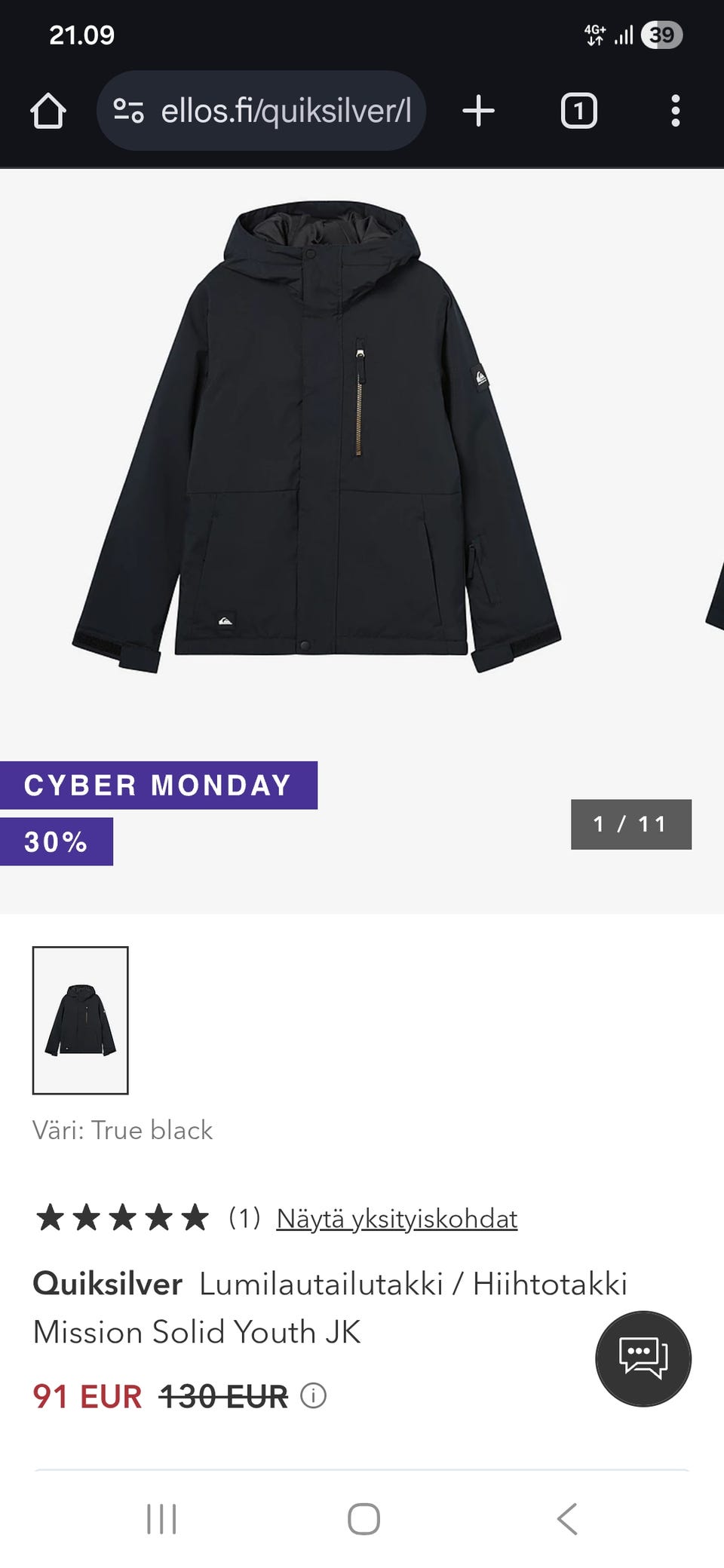Open the browser three-dot menu
724x1568 pixels.
[x=675, y=111]
